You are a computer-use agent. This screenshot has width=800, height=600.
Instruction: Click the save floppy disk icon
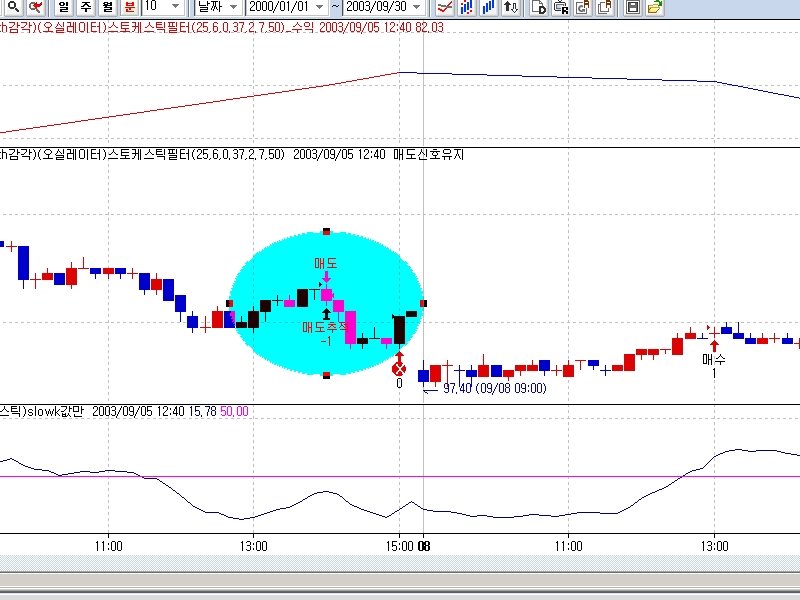(x=632, y=6)
